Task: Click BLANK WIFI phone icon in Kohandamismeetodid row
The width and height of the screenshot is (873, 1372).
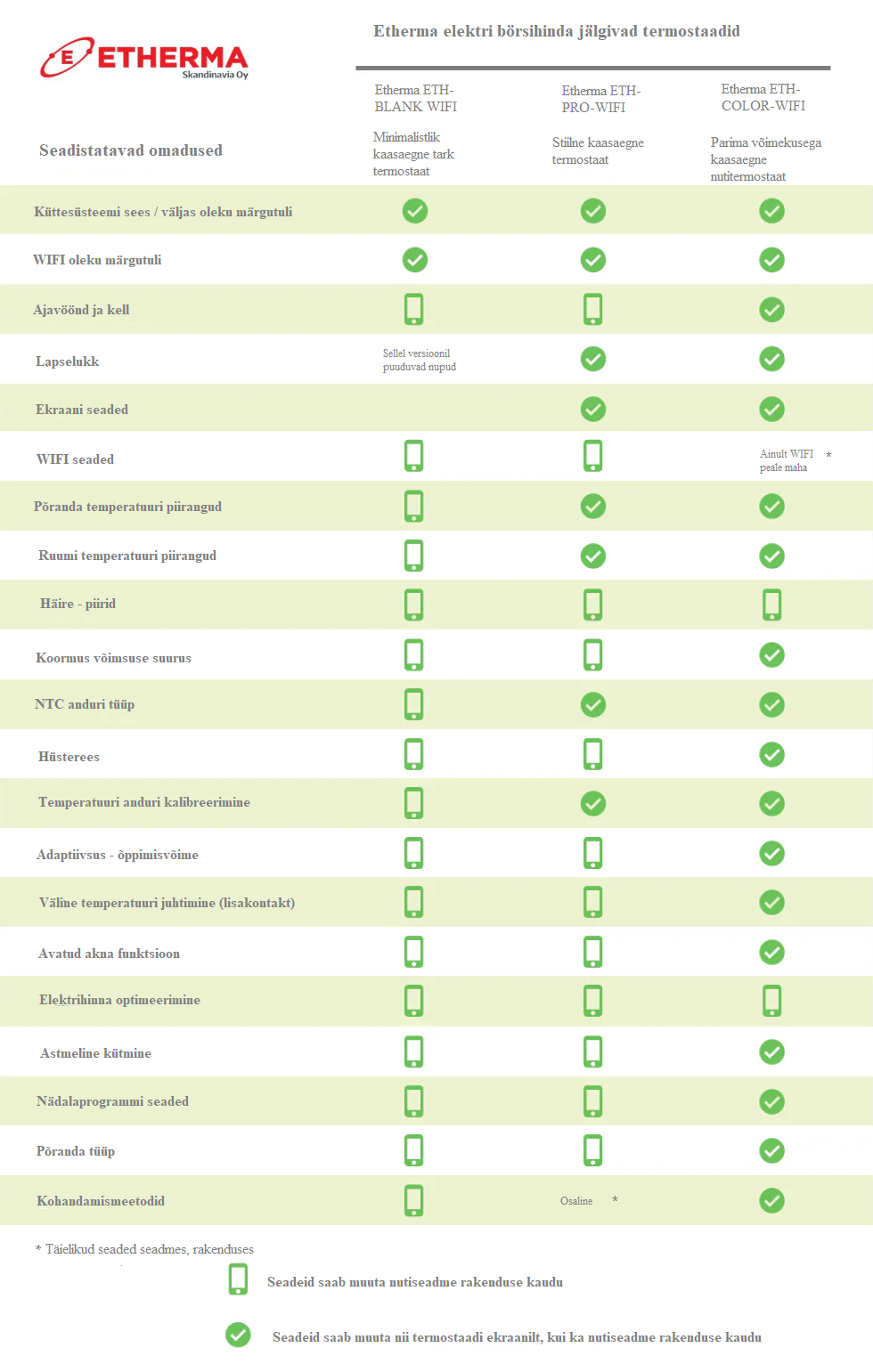Action: tap(414, 1200)
